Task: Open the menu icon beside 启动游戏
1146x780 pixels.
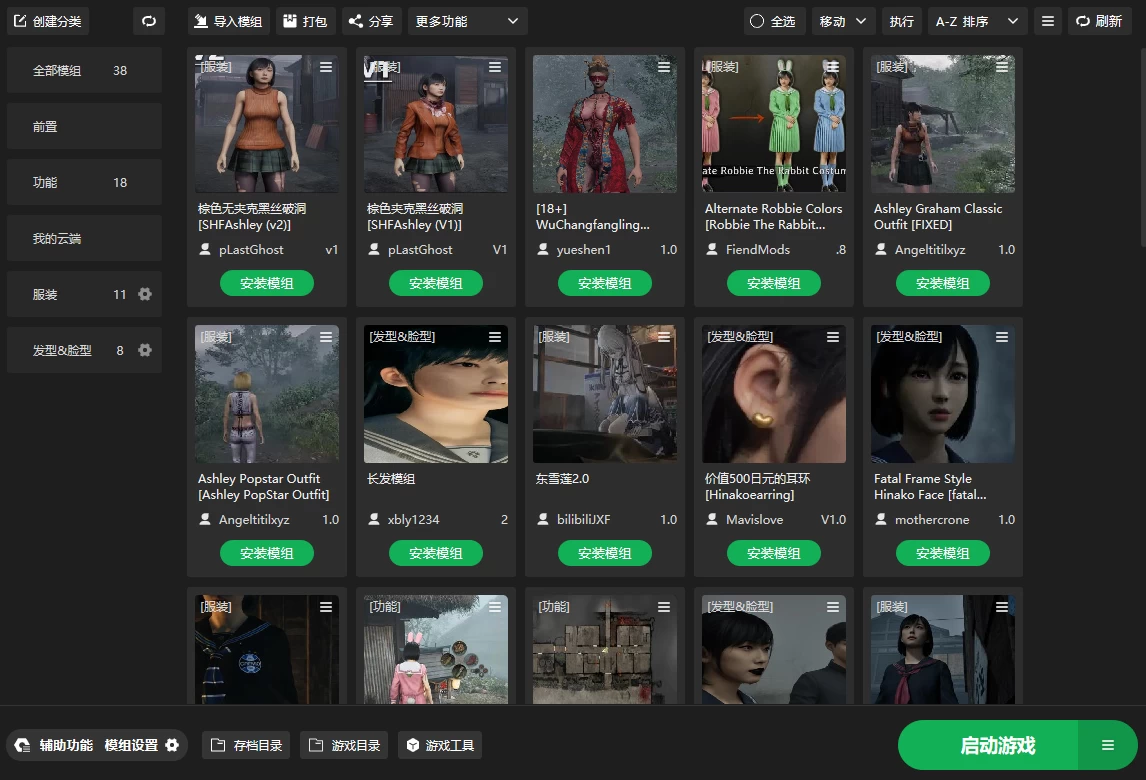Action: [x=1108, y=745]
